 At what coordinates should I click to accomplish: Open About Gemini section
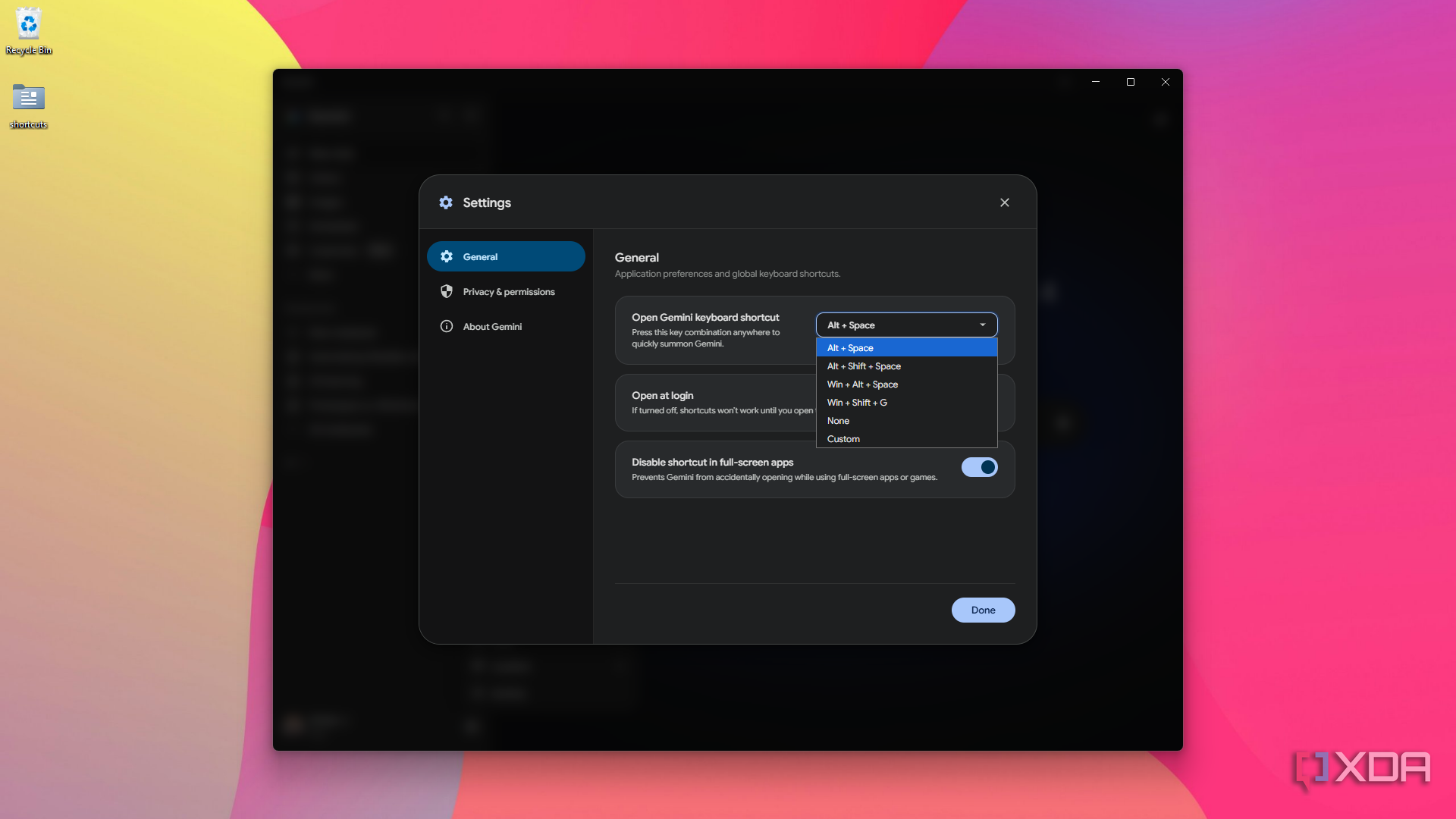(x=506, y=326)
